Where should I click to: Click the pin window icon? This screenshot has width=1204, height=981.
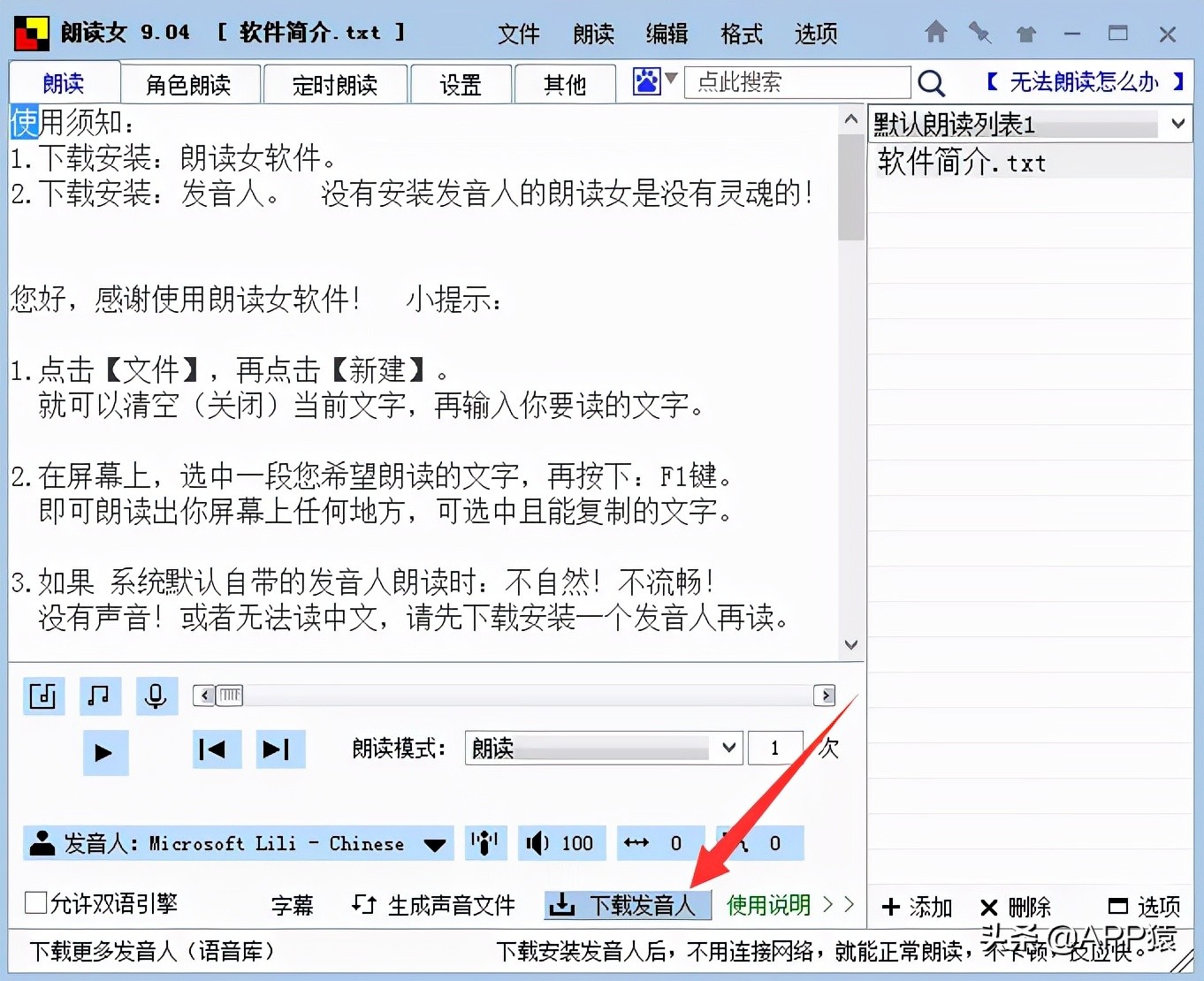(979, 33)
